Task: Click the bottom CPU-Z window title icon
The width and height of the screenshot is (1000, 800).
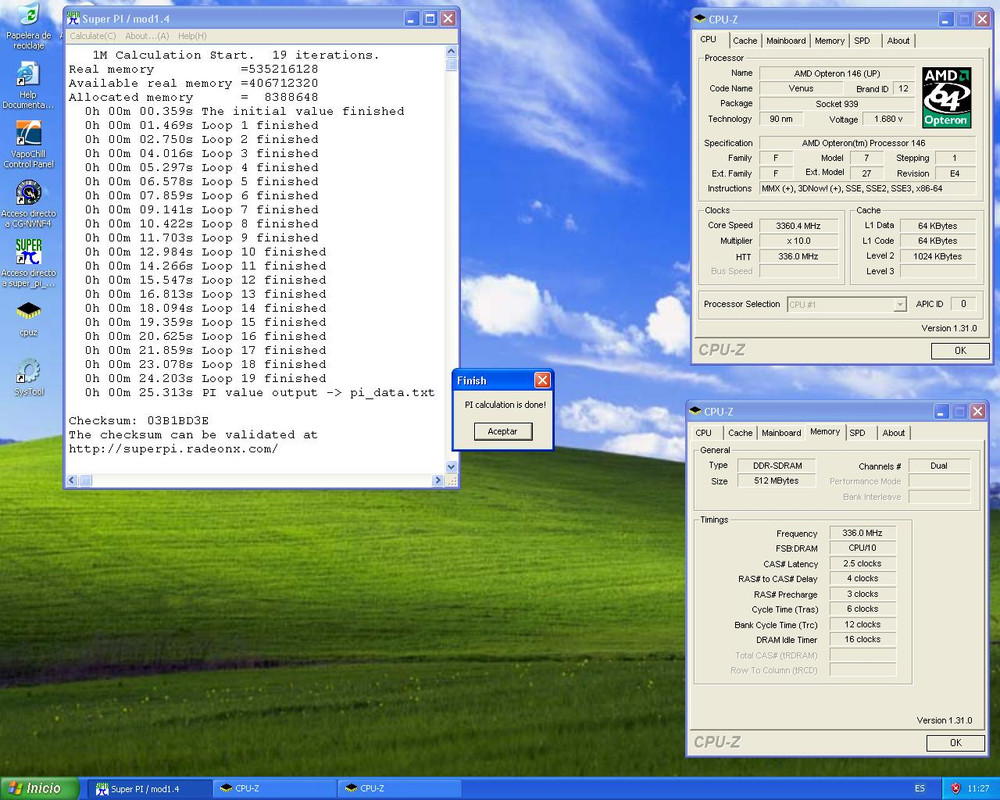Action: pos(695,411)
